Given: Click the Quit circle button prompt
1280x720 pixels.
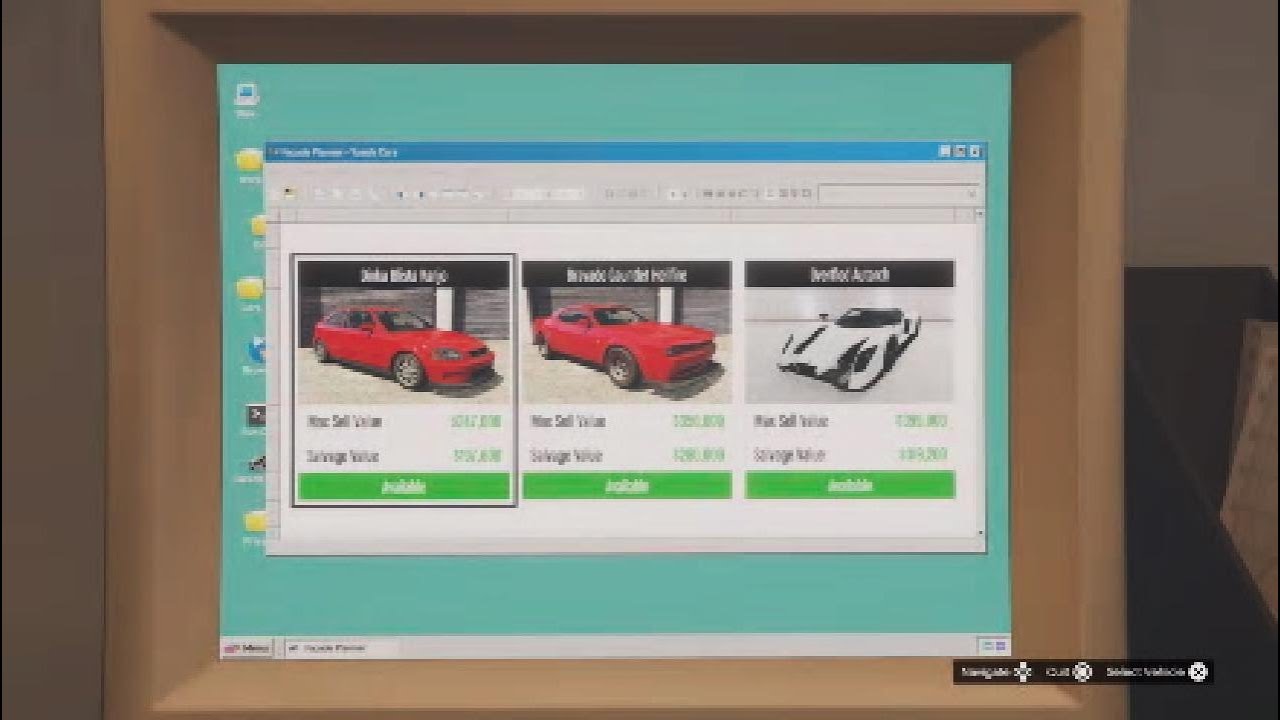Looking at the screenshot, I should (x=1082, y=672).
